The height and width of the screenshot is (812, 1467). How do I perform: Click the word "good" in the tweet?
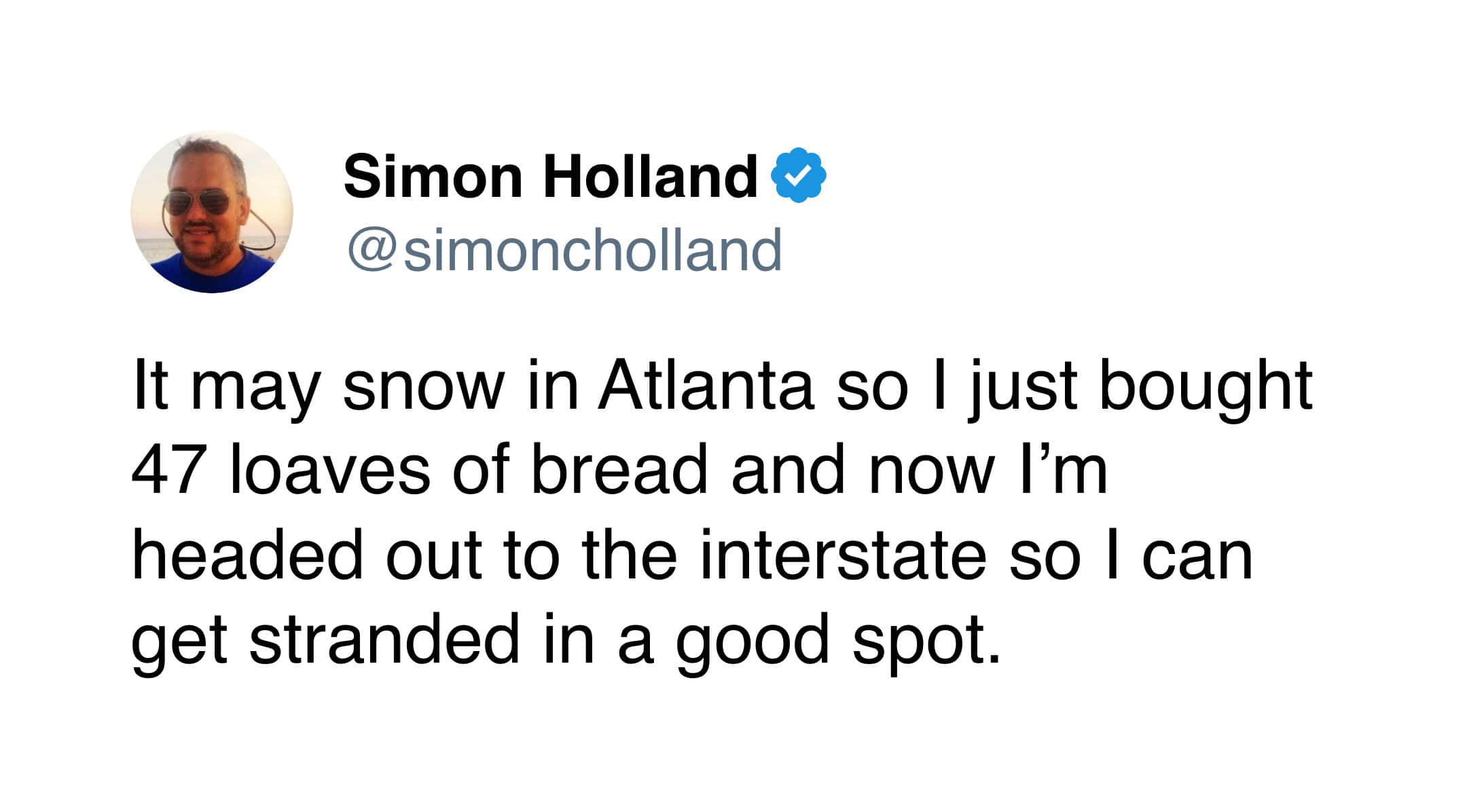(753, 640)
